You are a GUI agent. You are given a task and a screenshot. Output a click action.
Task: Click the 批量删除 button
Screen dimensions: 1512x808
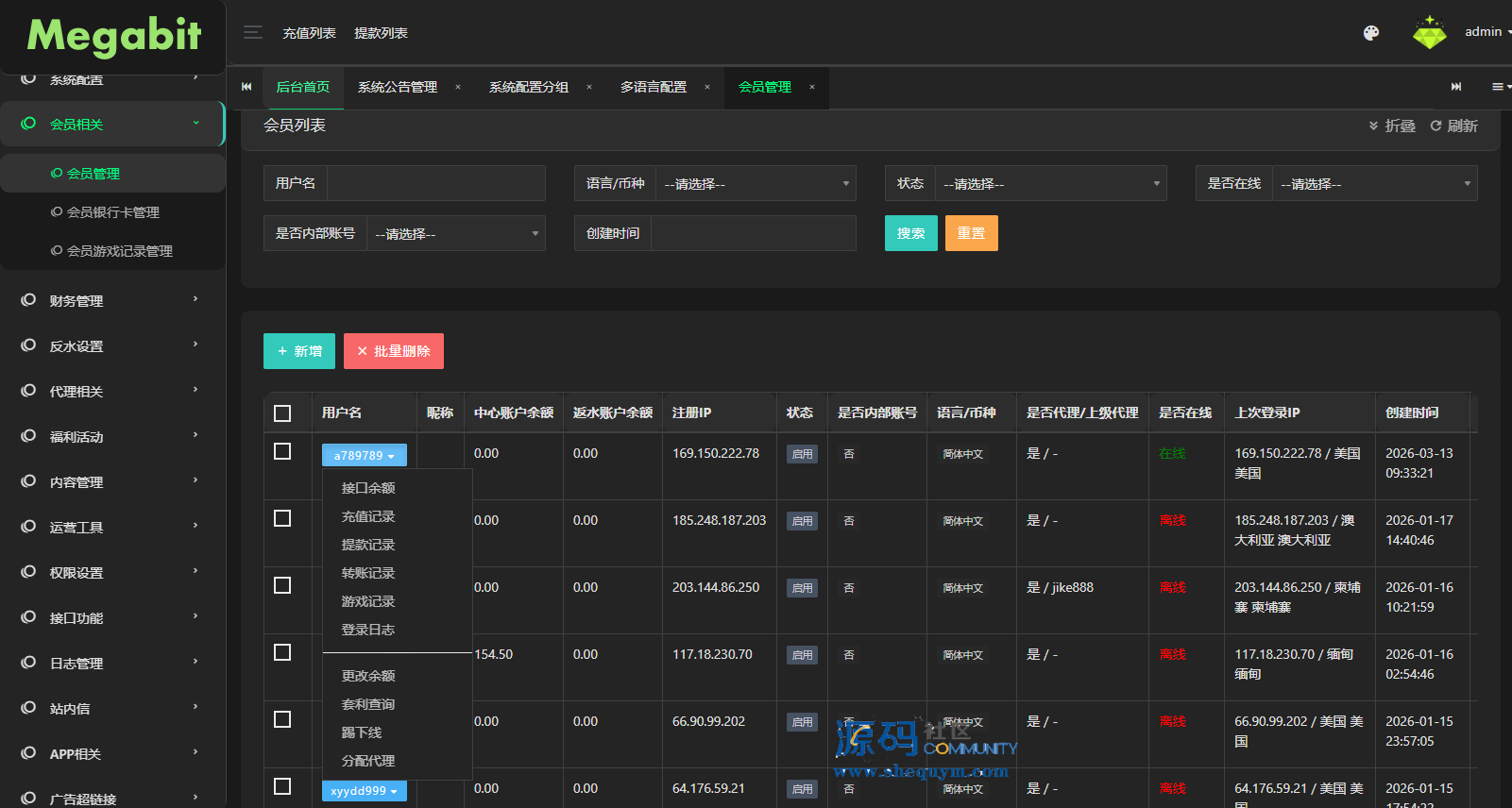coord(393,351)
